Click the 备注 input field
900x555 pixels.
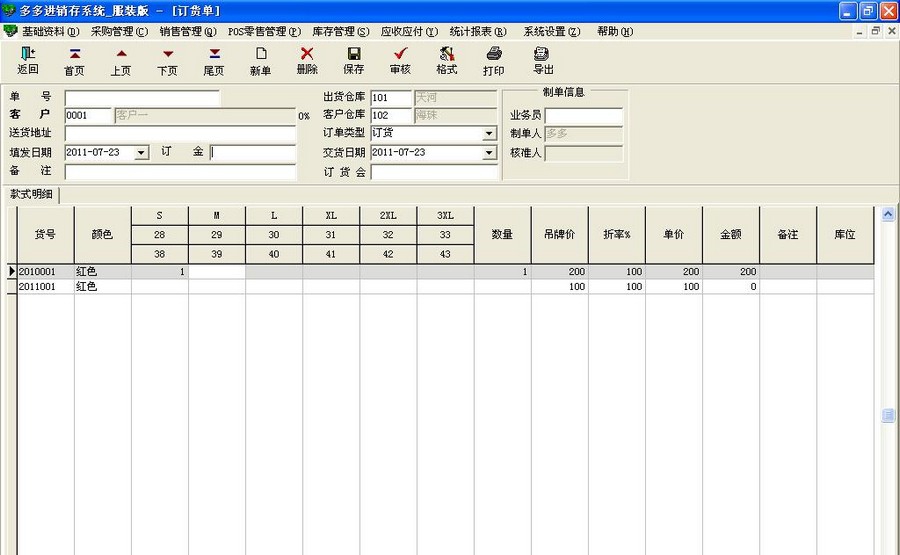click(x=180, y=171)
